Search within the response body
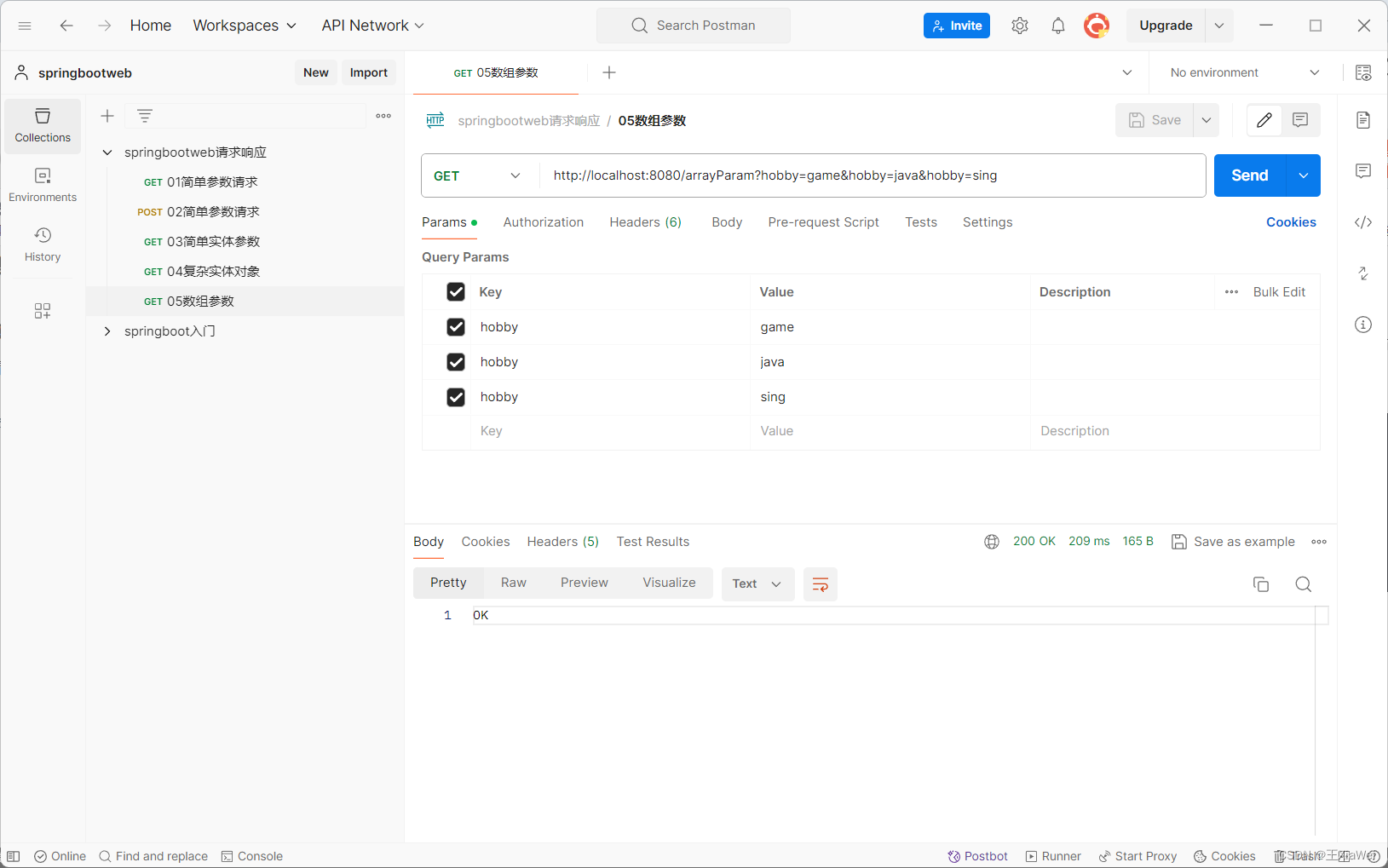Viewport: 1388px width, 868px height. pyautogui.click(x=1304, y=584)
